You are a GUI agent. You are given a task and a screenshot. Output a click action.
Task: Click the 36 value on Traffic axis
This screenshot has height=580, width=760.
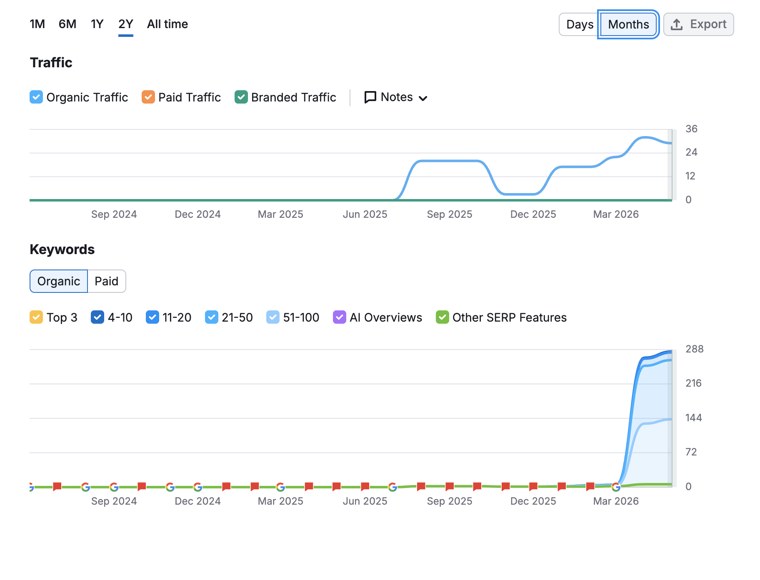click(691, 129)
